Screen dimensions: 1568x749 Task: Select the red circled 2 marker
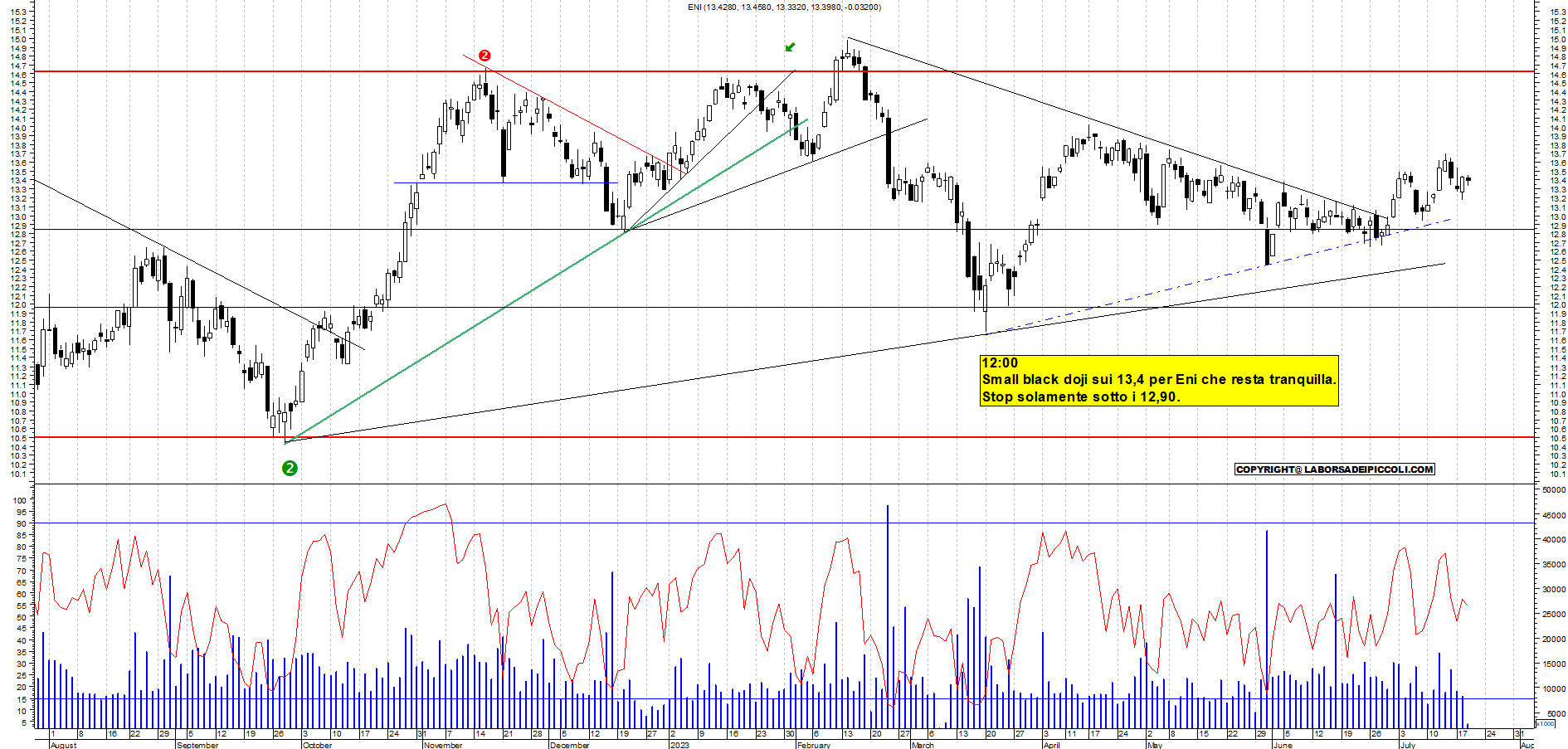tap(485, 56)
